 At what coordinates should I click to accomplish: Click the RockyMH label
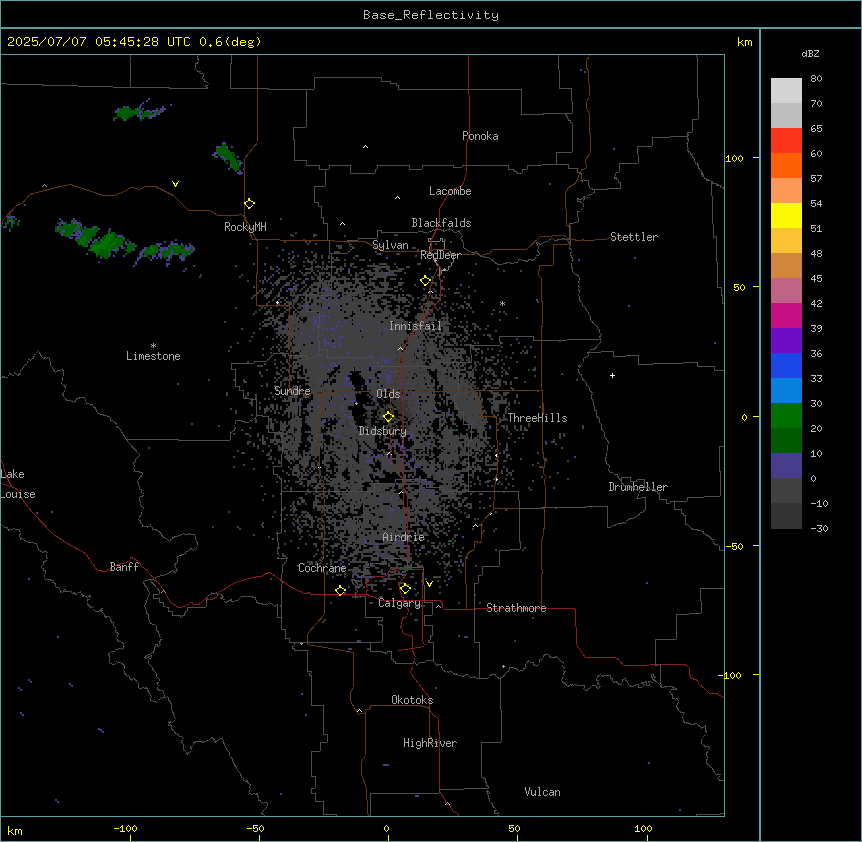(x=245, y=227)
